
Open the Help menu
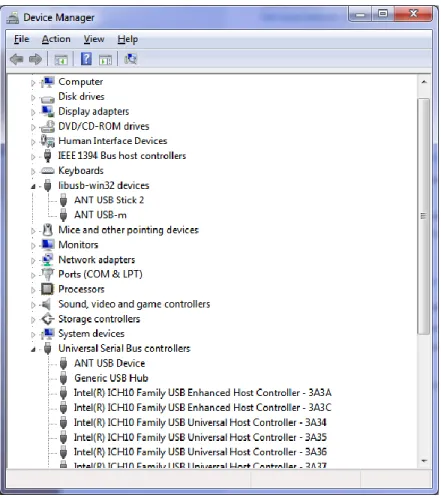click(x=128, y=39)
